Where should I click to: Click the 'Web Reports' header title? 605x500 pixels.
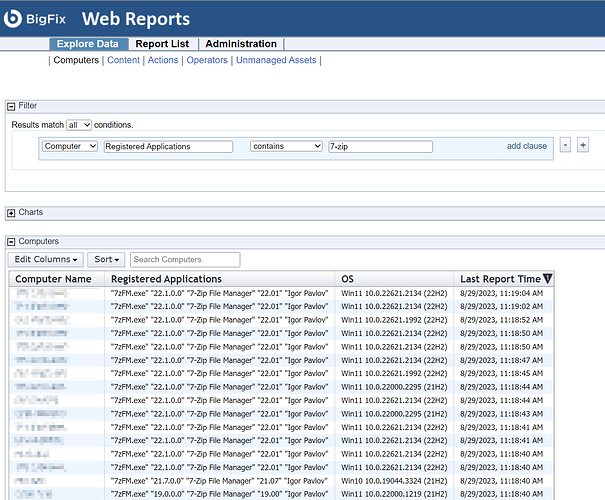tap(136, 19)
